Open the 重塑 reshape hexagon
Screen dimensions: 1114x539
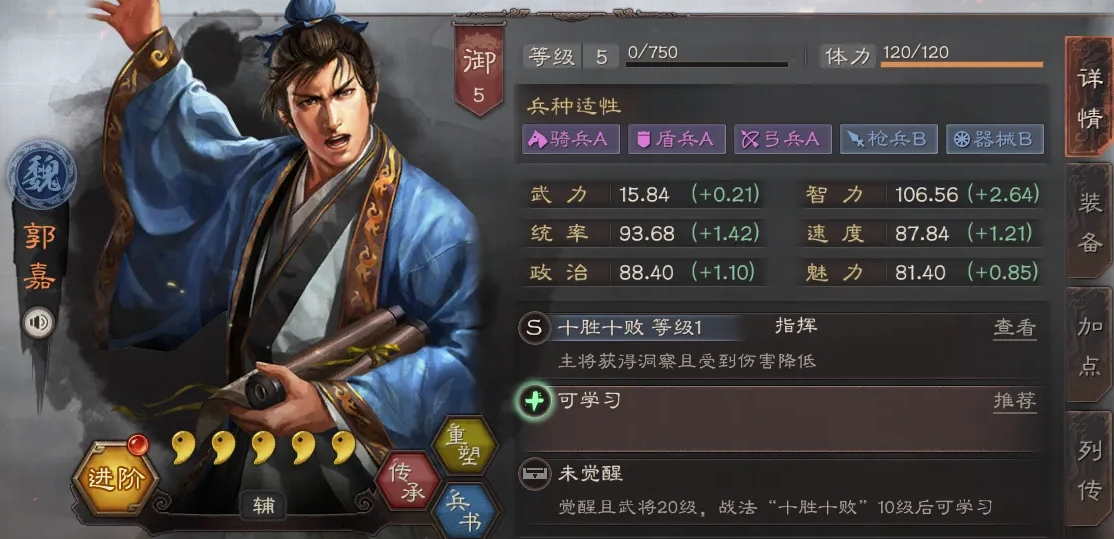[464, 445]
